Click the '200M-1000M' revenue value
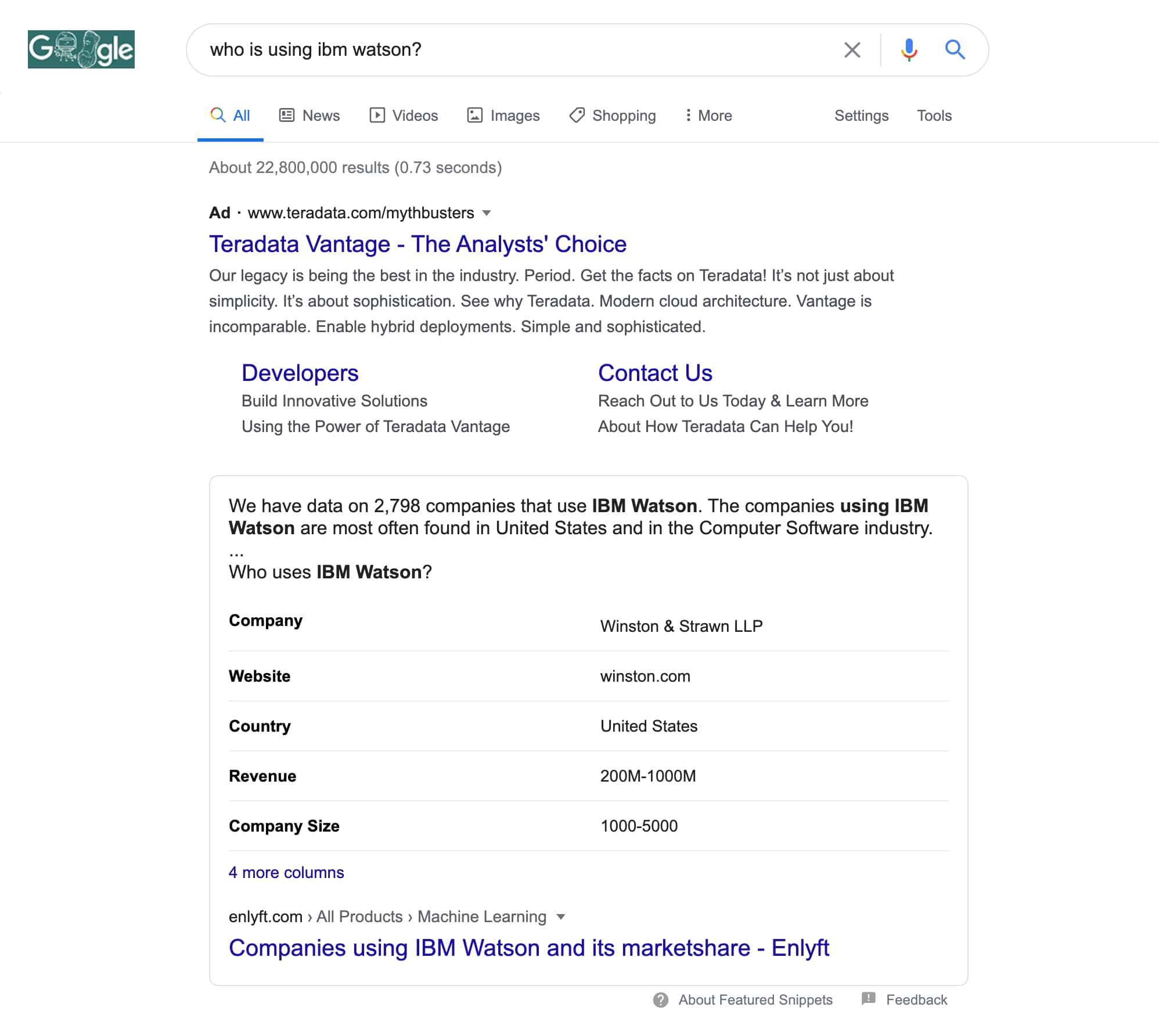Viewport: 1159px width, 1036px height. [x=648, y=776]
